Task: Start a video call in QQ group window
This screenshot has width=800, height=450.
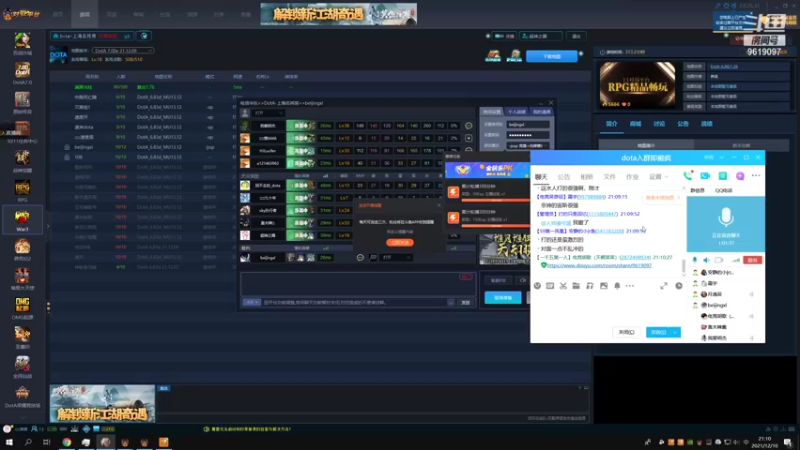Action: [705, 176]
